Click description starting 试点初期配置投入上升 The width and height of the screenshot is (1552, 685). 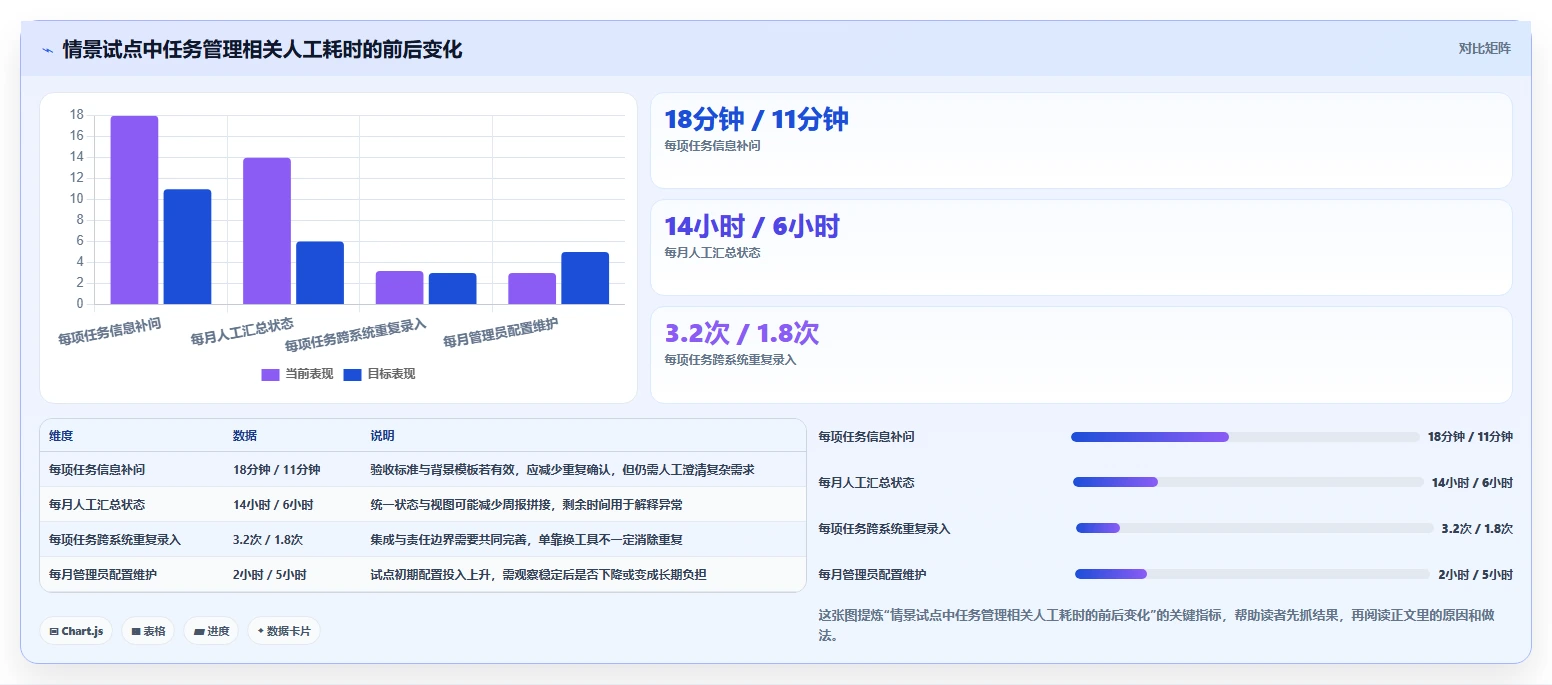tap(538, 575)
